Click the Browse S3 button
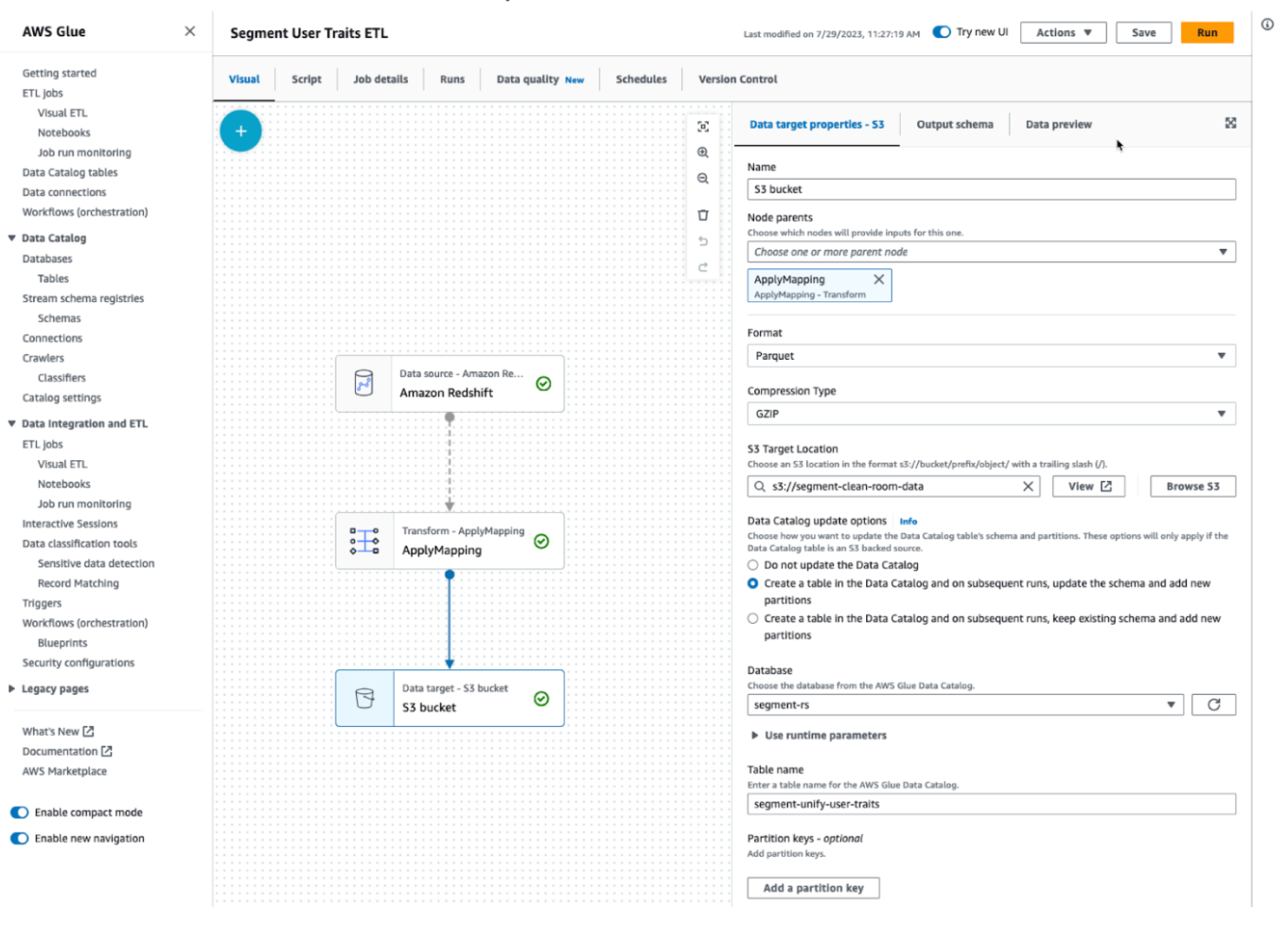The image size is (1288, 943). pos(1193,487)
